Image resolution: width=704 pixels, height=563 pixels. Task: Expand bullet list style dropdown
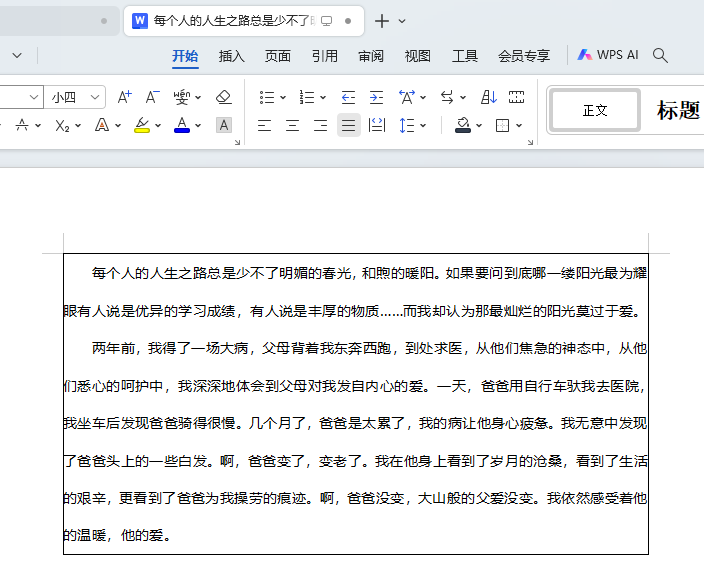[x=283, y=97]
